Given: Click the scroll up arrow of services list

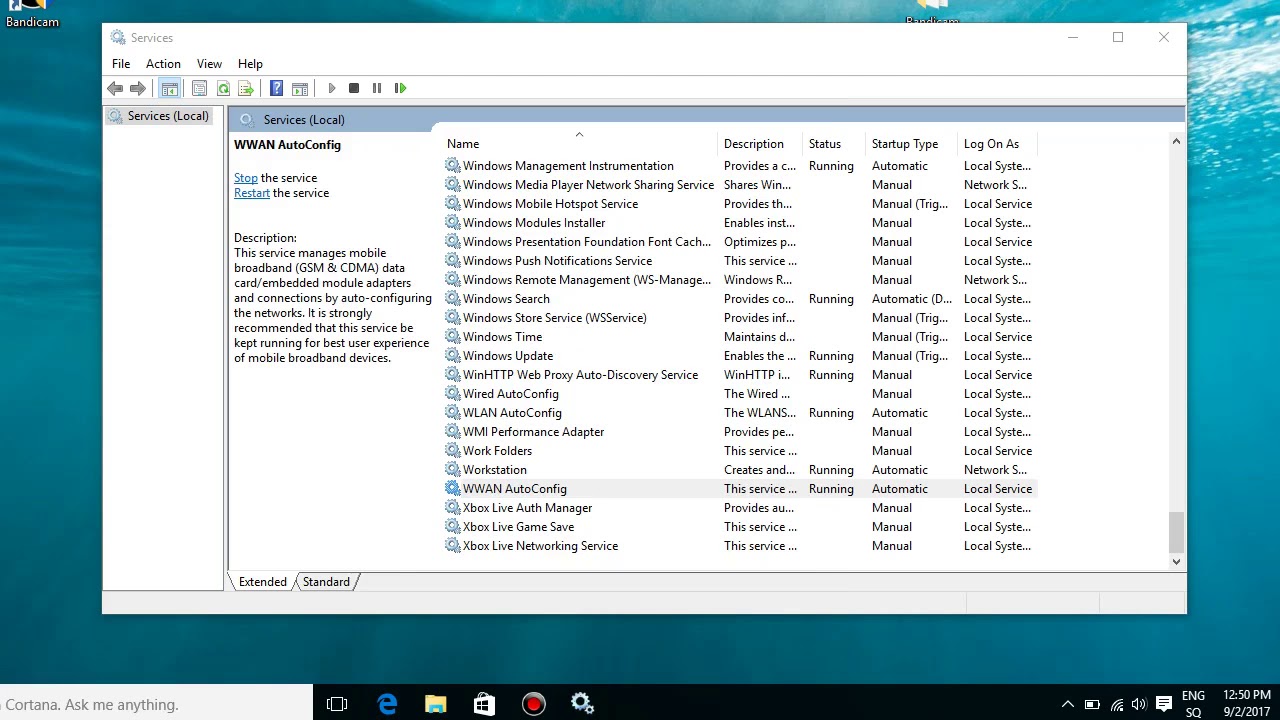Looking at the screenshot, I should (1176, 141).
